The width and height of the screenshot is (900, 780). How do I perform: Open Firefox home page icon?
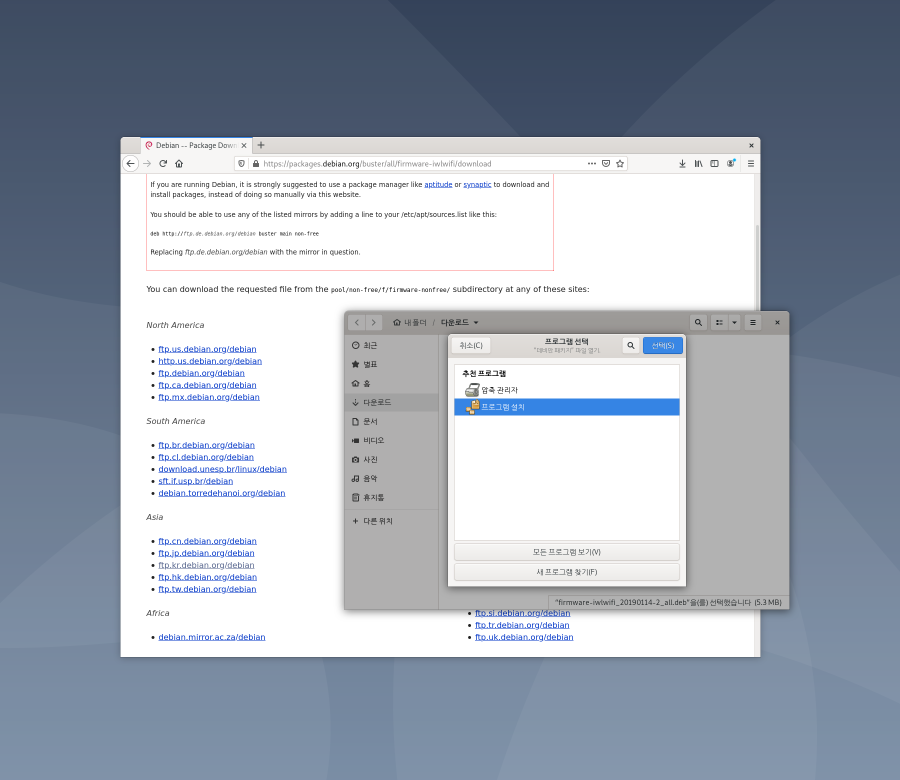(179, 164)
